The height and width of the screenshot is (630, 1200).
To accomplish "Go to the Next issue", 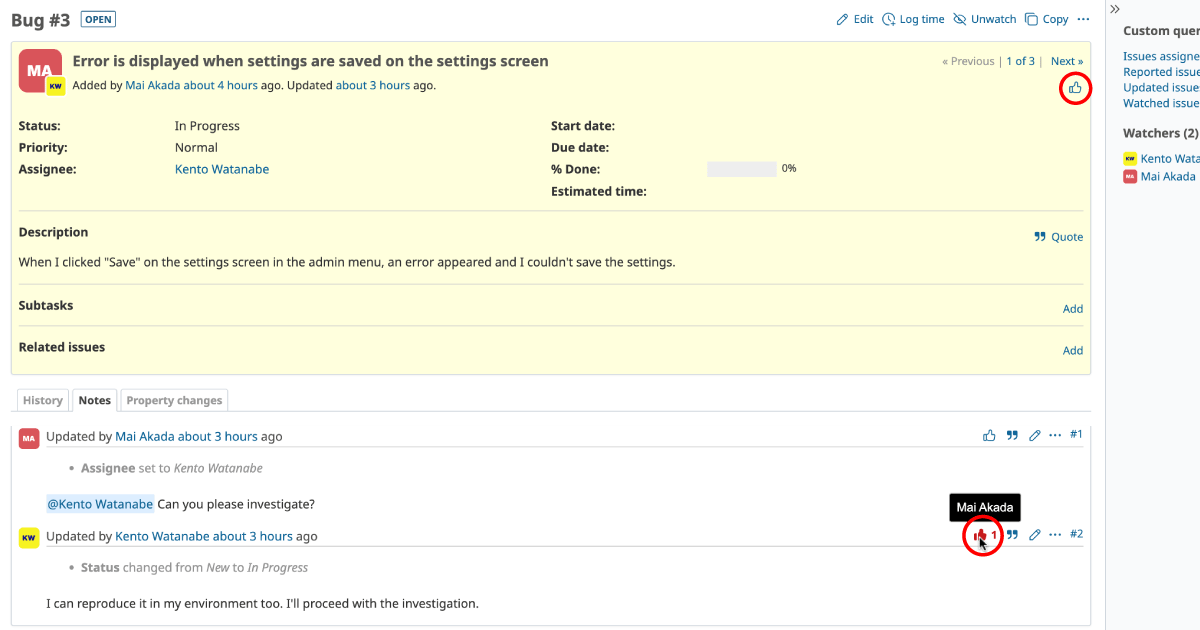I will pyautogui.click(x=1066, y=61).
